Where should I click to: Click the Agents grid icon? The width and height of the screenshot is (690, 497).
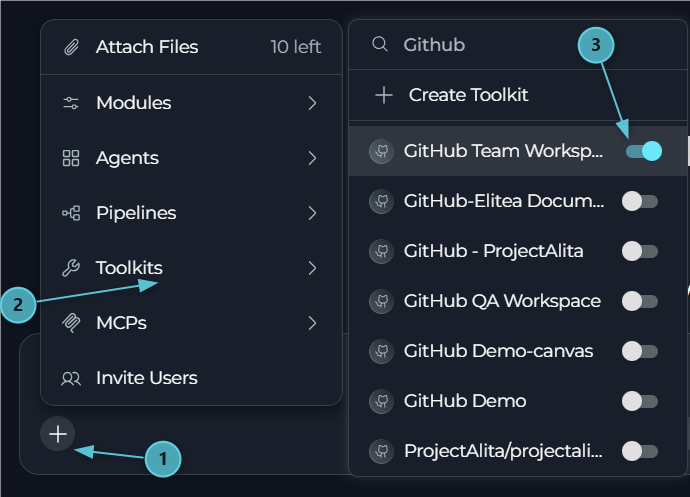click(x=71, y=158)
